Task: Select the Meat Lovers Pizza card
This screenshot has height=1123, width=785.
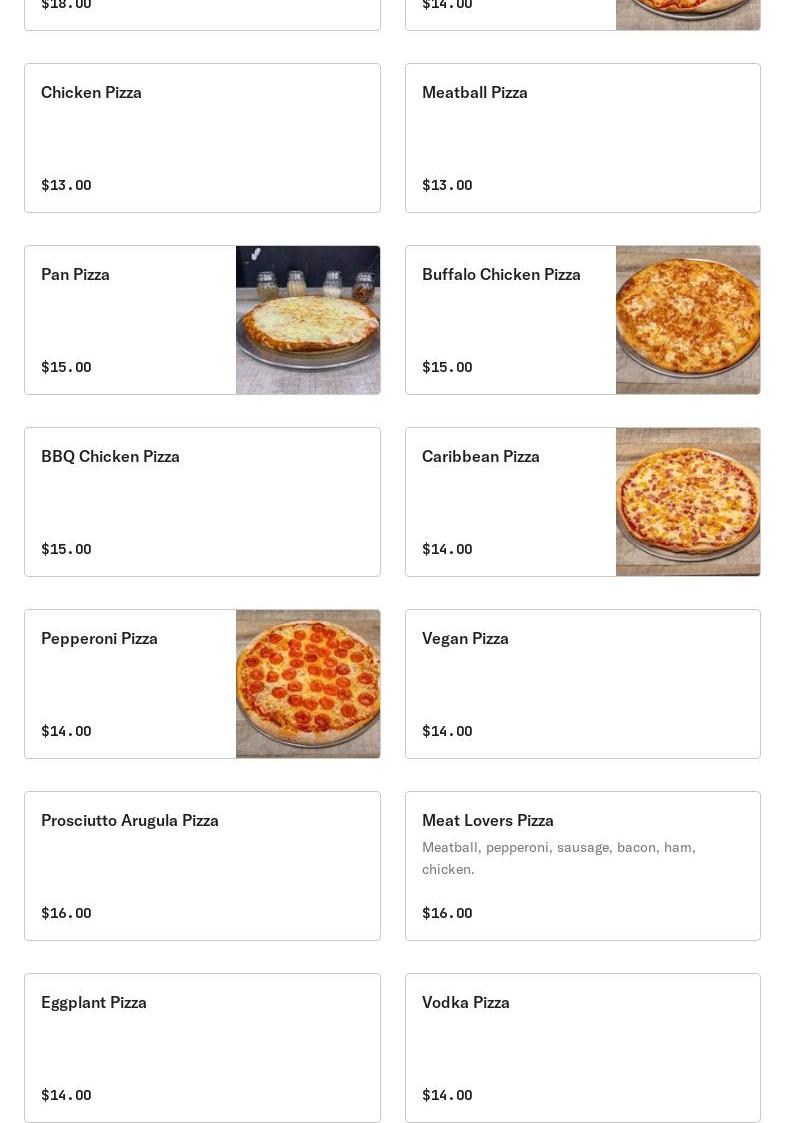Action: pyautogui.click(x=582, y=866)
